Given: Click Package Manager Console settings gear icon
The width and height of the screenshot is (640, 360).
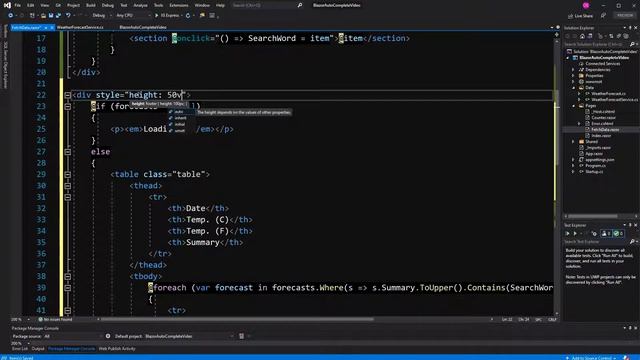Looking at the screenshot, I should tap(108, 336).
